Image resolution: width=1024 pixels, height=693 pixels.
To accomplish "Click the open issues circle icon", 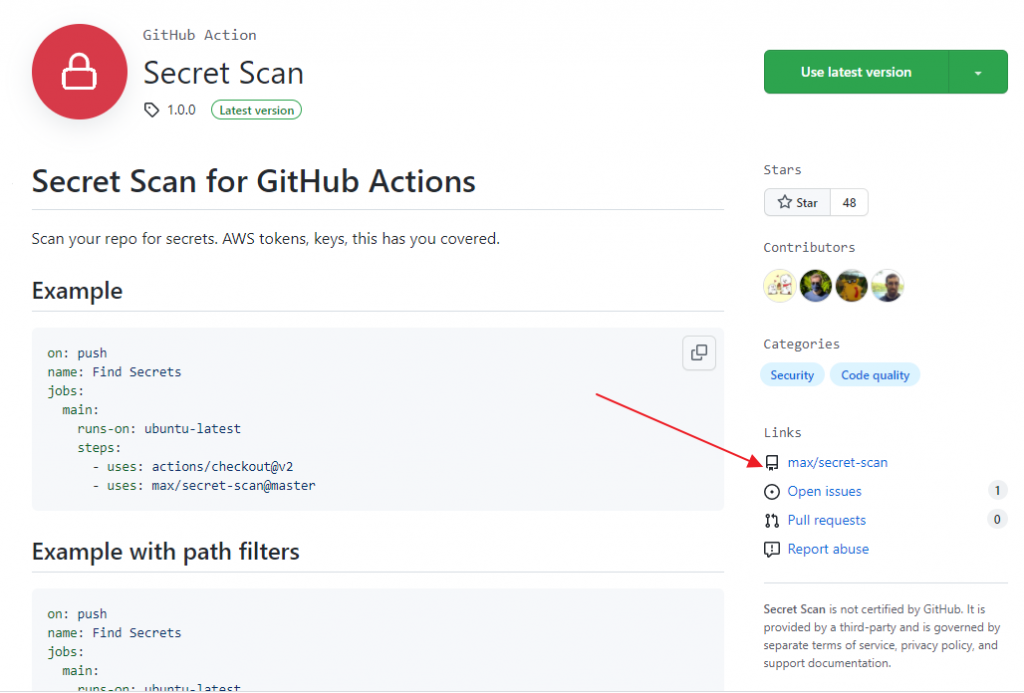I will 772,491.
